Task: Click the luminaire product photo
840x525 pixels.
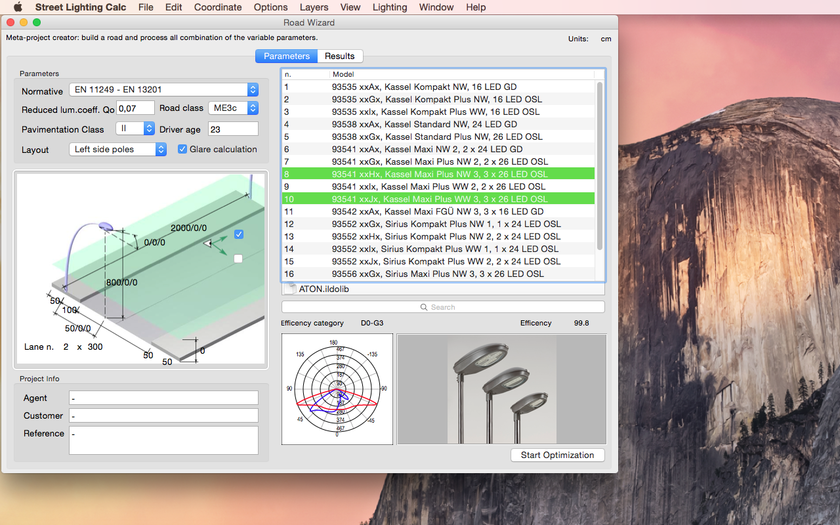Action: tap(502, 389)
